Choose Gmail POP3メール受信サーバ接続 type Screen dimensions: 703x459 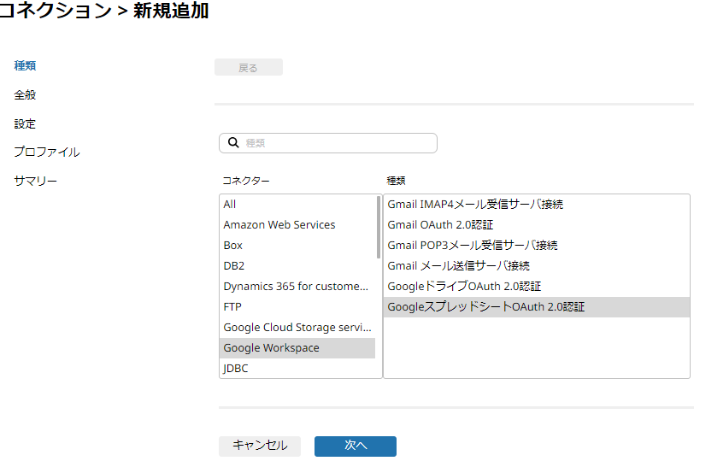click(537, 246)
